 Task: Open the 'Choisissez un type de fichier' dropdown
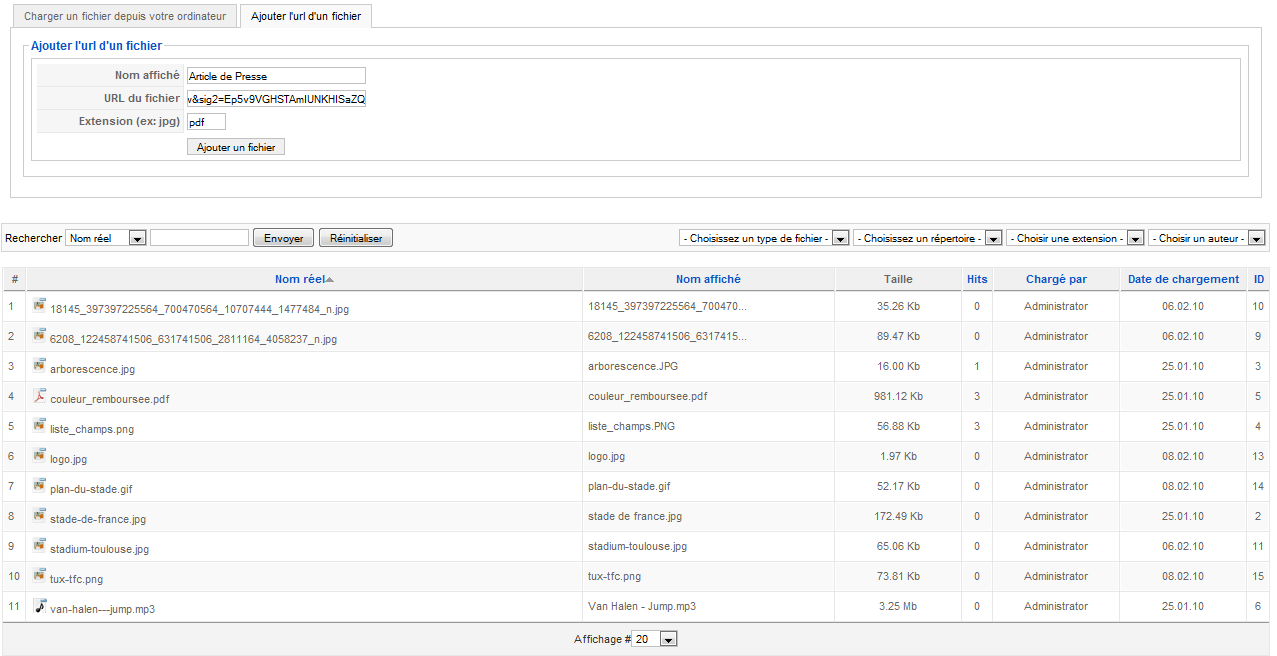click(764, 238)
